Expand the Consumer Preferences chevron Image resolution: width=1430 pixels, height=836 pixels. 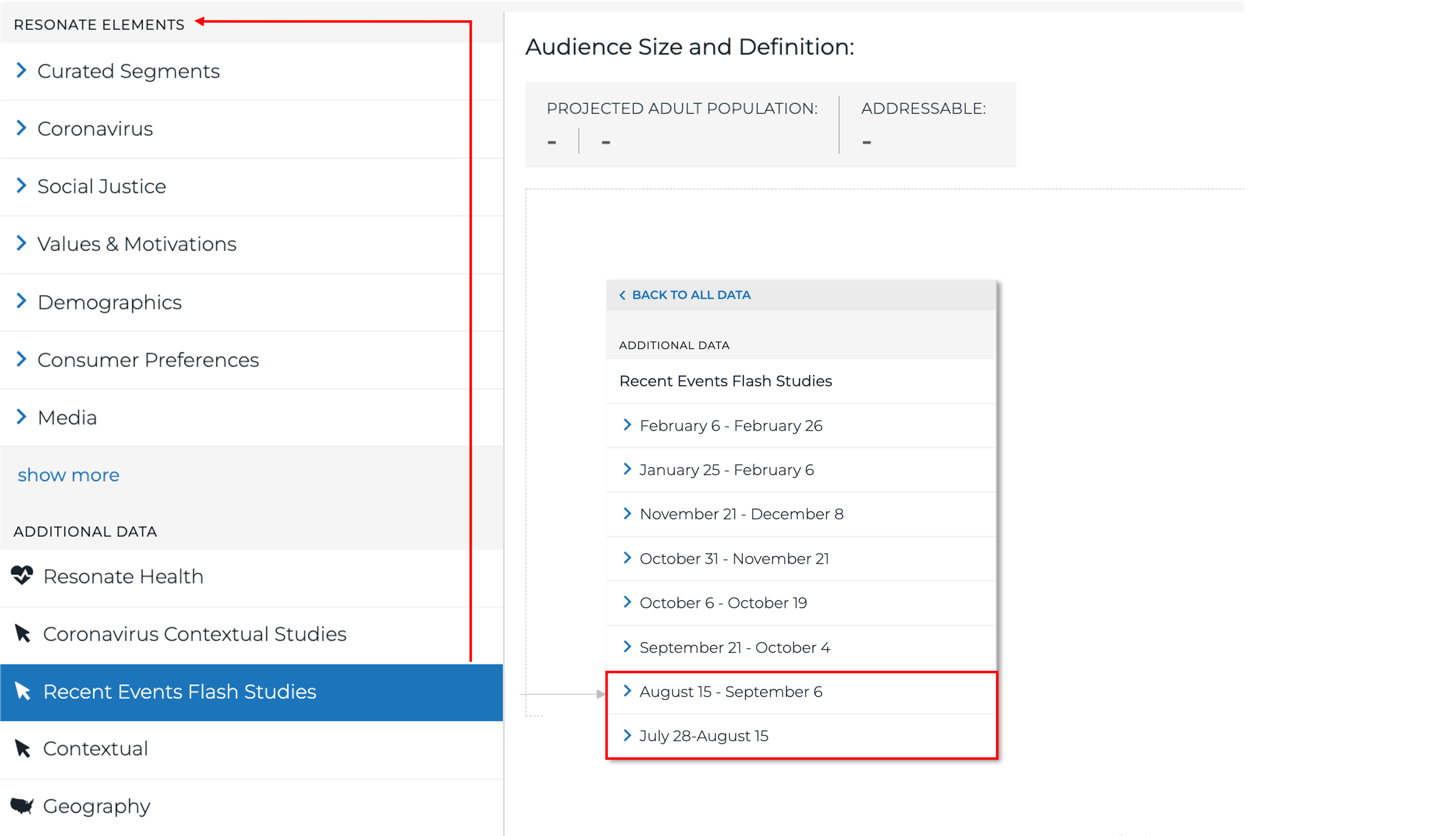point(21,359)
